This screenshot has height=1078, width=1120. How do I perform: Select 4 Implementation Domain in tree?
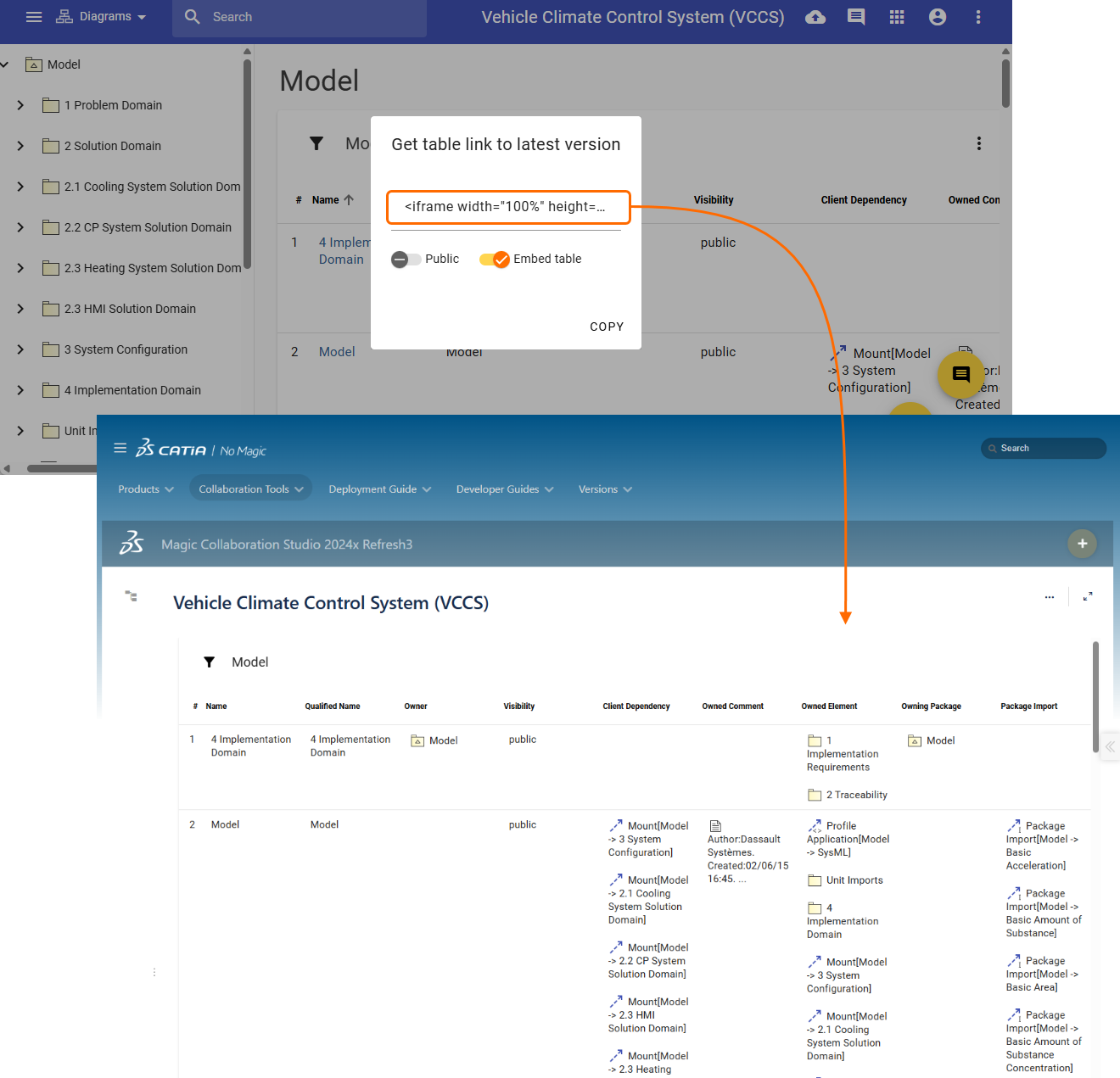click(x=132, y=390)
